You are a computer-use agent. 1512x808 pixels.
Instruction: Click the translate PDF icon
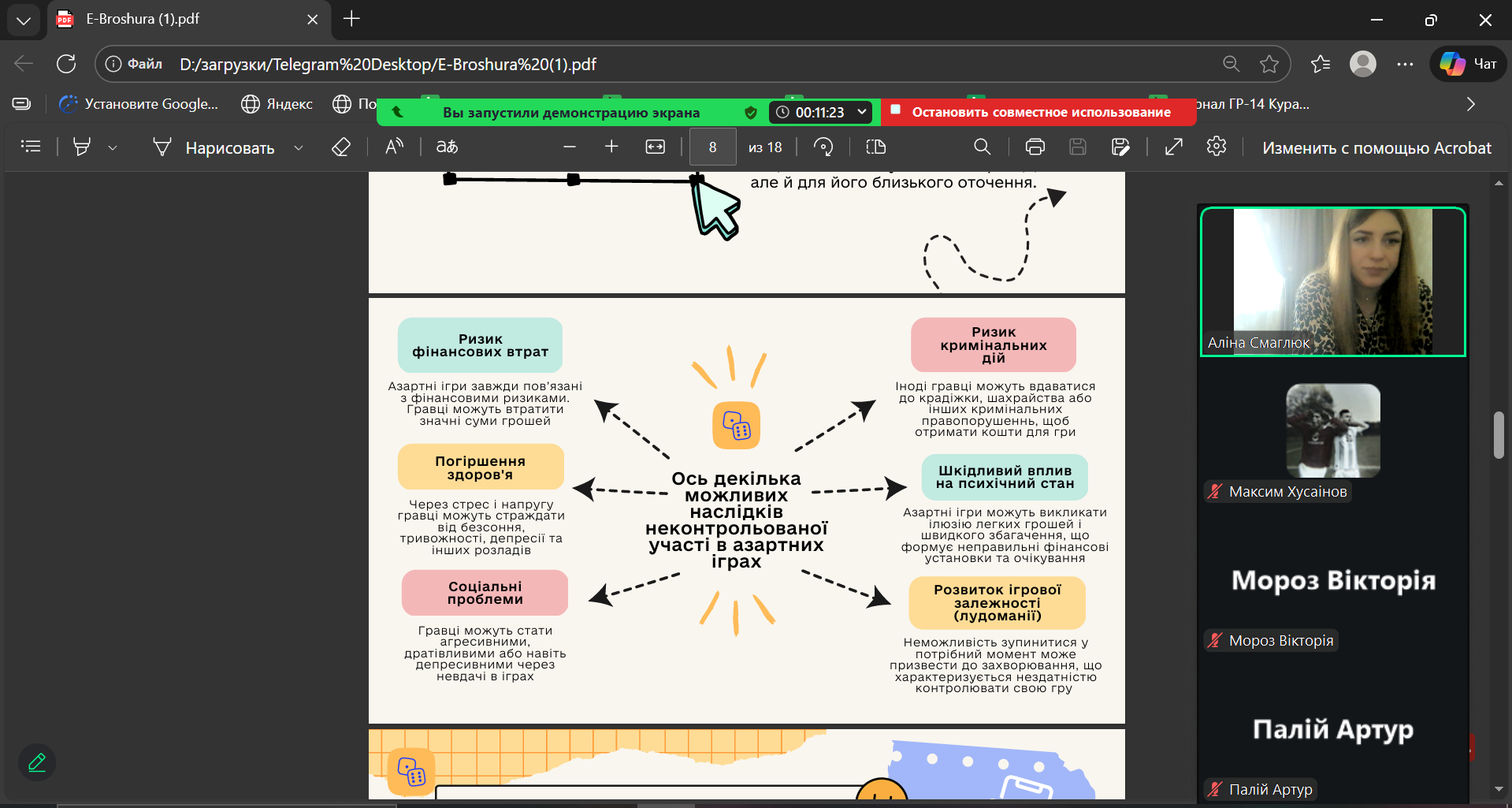[447, 147]
